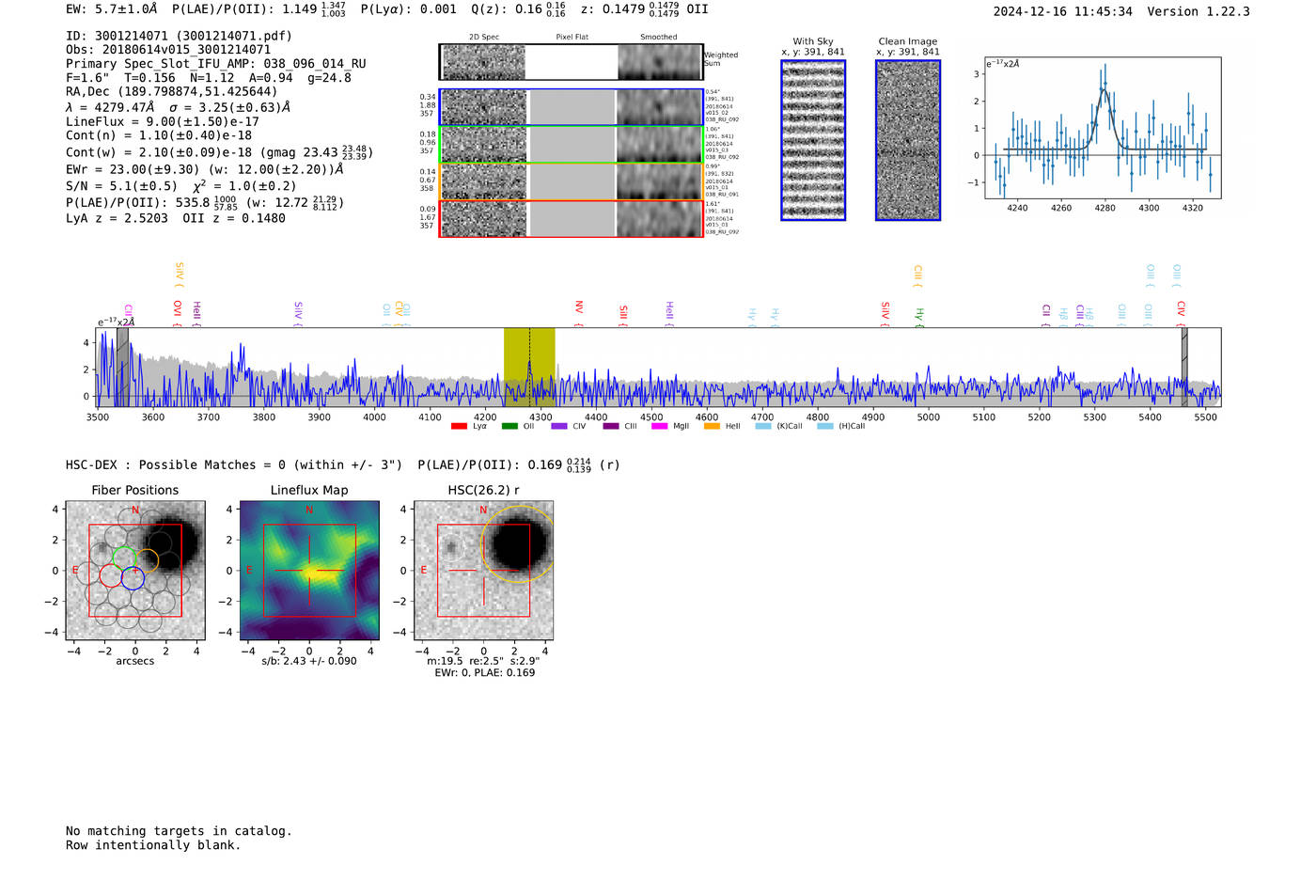1316x896 pixels.
Task: Click the HSC(26.2) r image
Action: (x=483, y=571)
